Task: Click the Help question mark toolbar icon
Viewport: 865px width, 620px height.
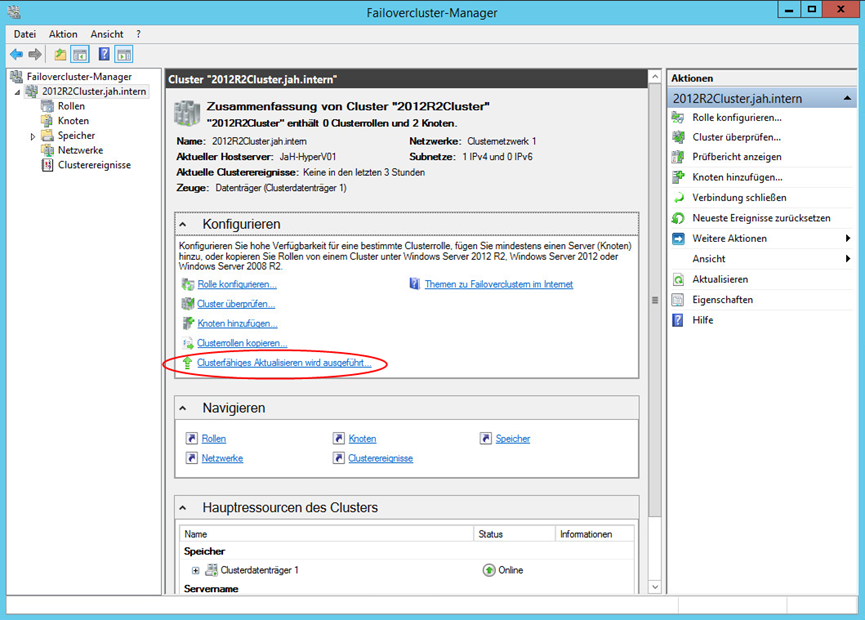Action: [x=103, y=54]
